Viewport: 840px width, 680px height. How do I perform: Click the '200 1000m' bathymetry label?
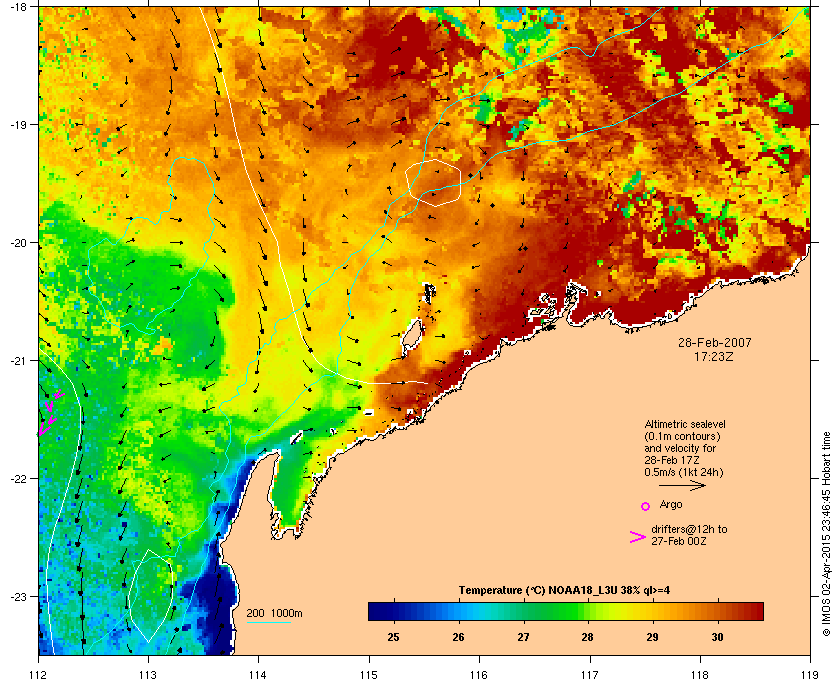pos(274,613)
